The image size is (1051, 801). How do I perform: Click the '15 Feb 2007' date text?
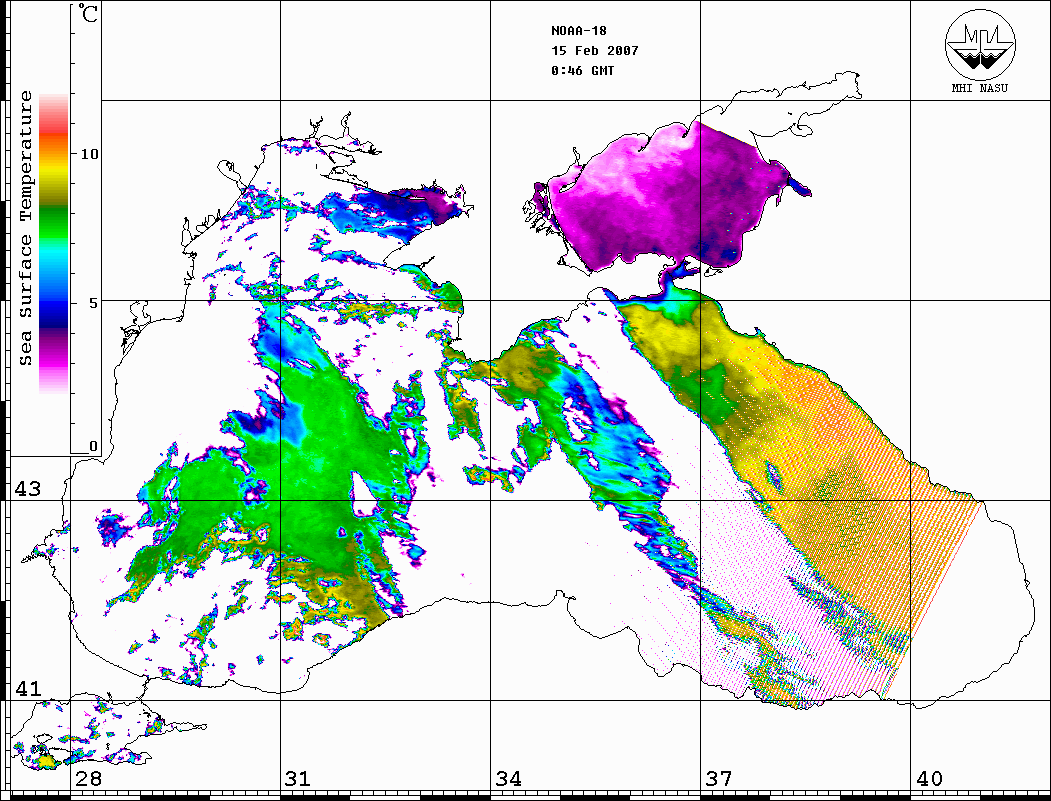coord(595,51)
